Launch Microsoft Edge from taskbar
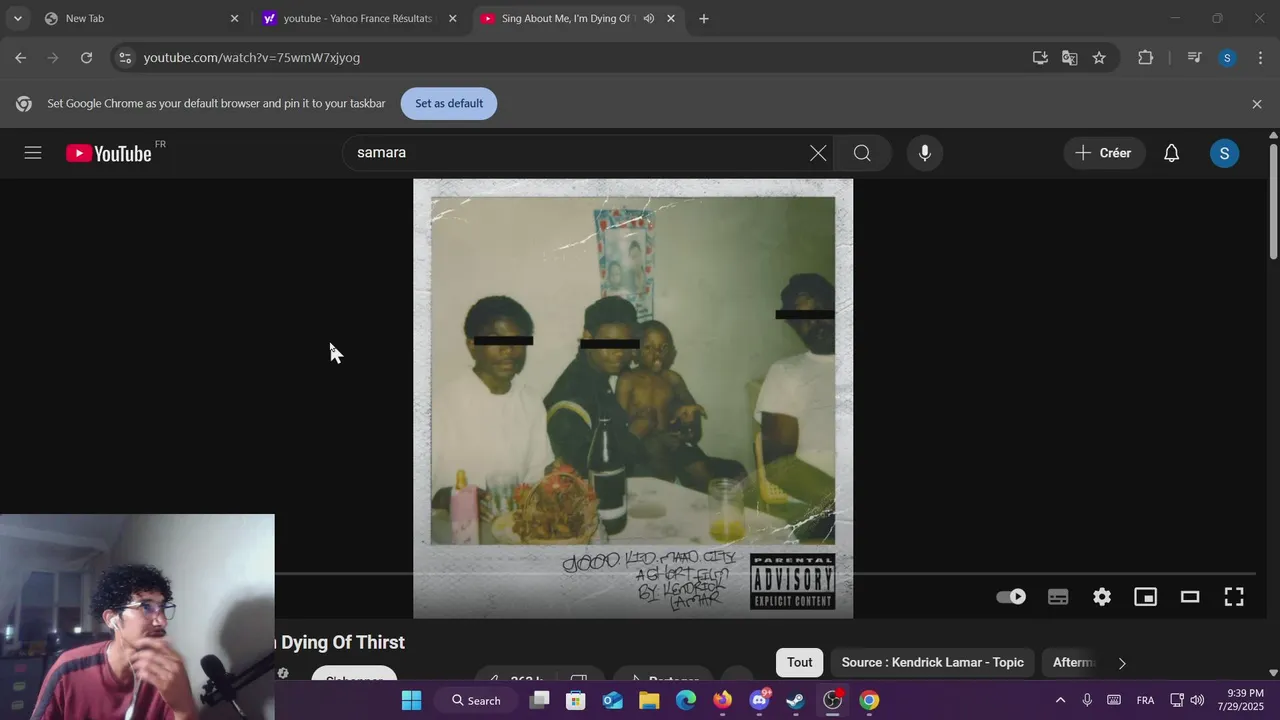The image size is (1280, 720). [686, 700]
